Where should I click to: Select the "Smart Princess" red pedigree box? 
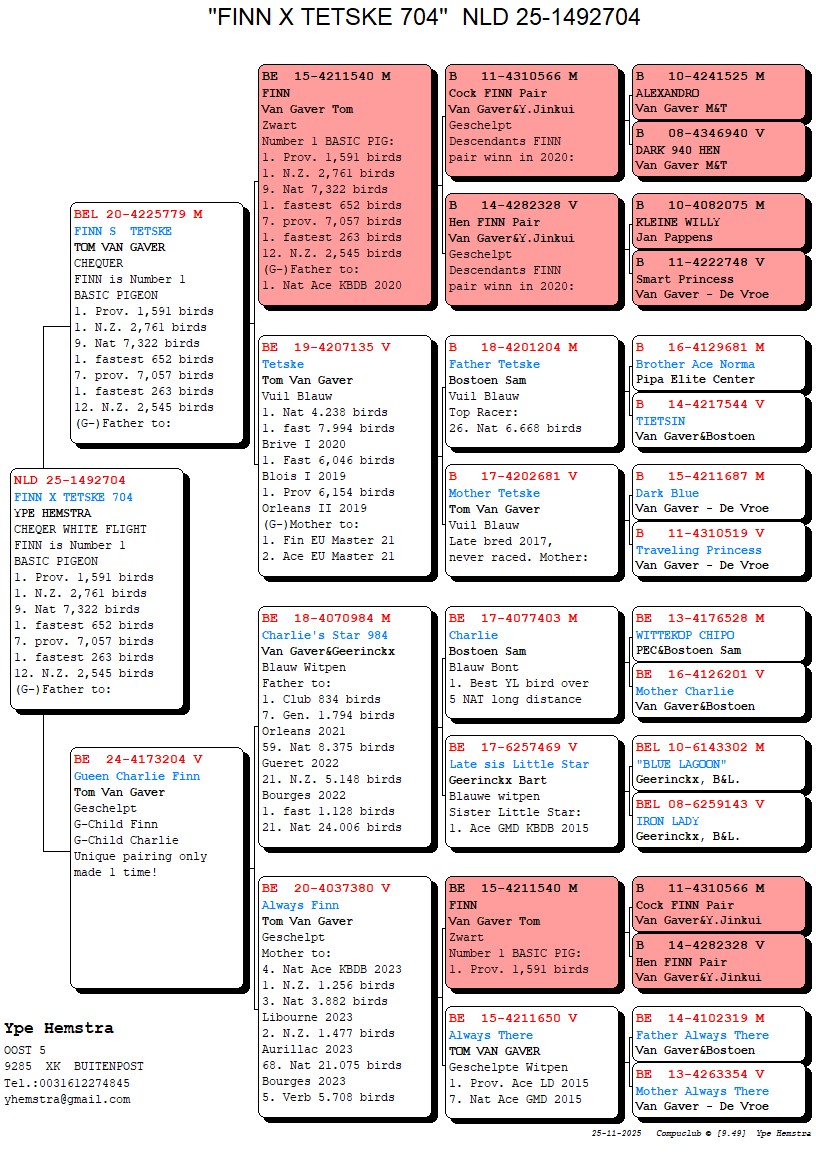click(718, 278)
